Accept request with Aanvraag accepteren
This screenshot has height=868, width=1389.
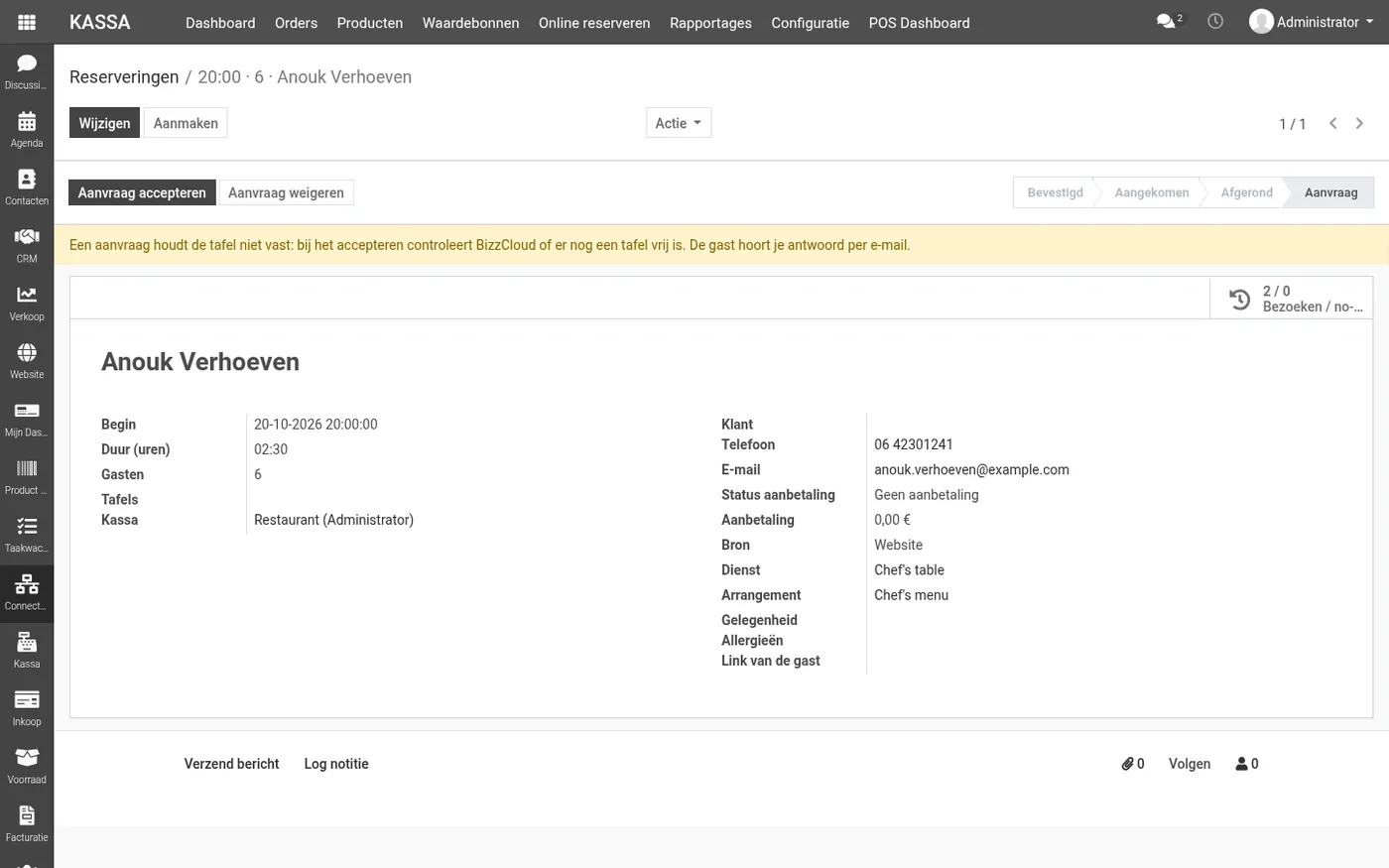click(x=142, y=192)
